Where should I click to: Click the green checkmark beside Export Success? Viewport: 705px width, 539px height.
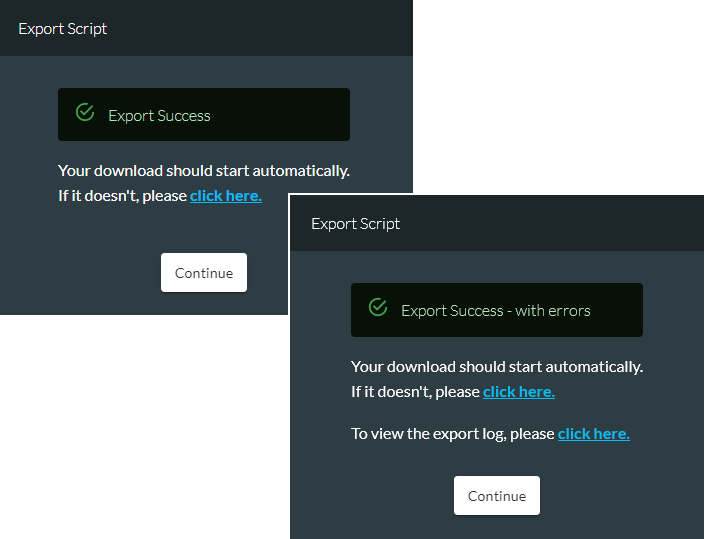(85, 112)
